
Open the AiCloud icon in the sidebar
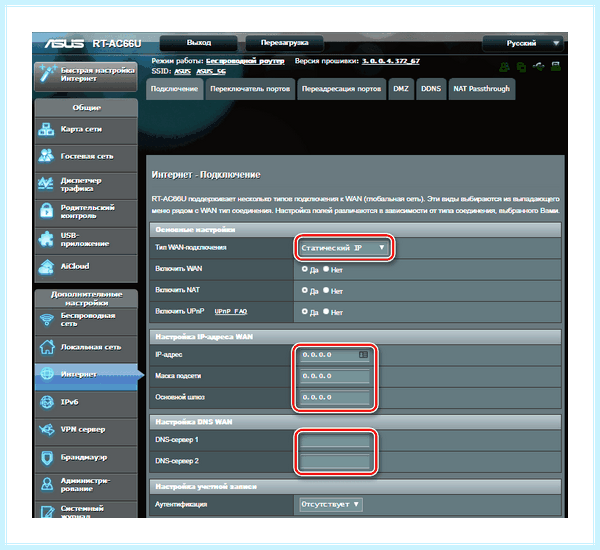click(x=46, y=267)
